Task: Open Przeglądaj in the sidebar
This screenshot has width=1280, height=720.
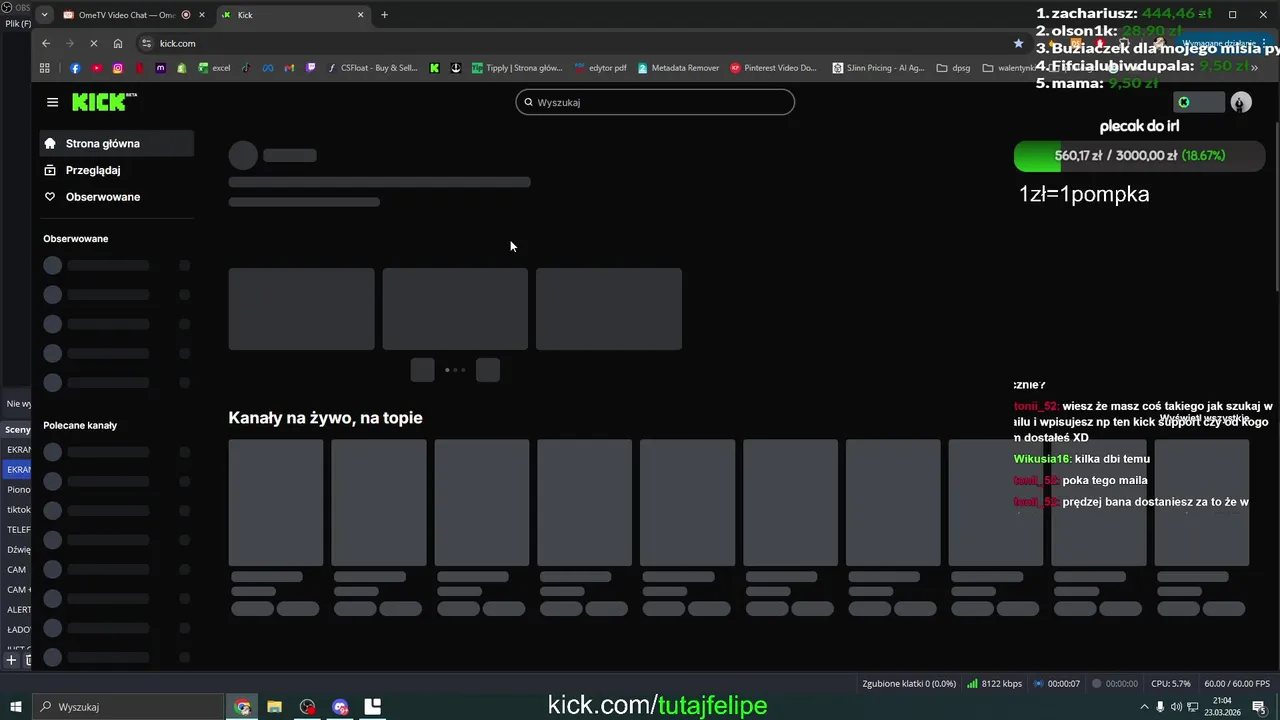Action: click(x=117, y=170)
